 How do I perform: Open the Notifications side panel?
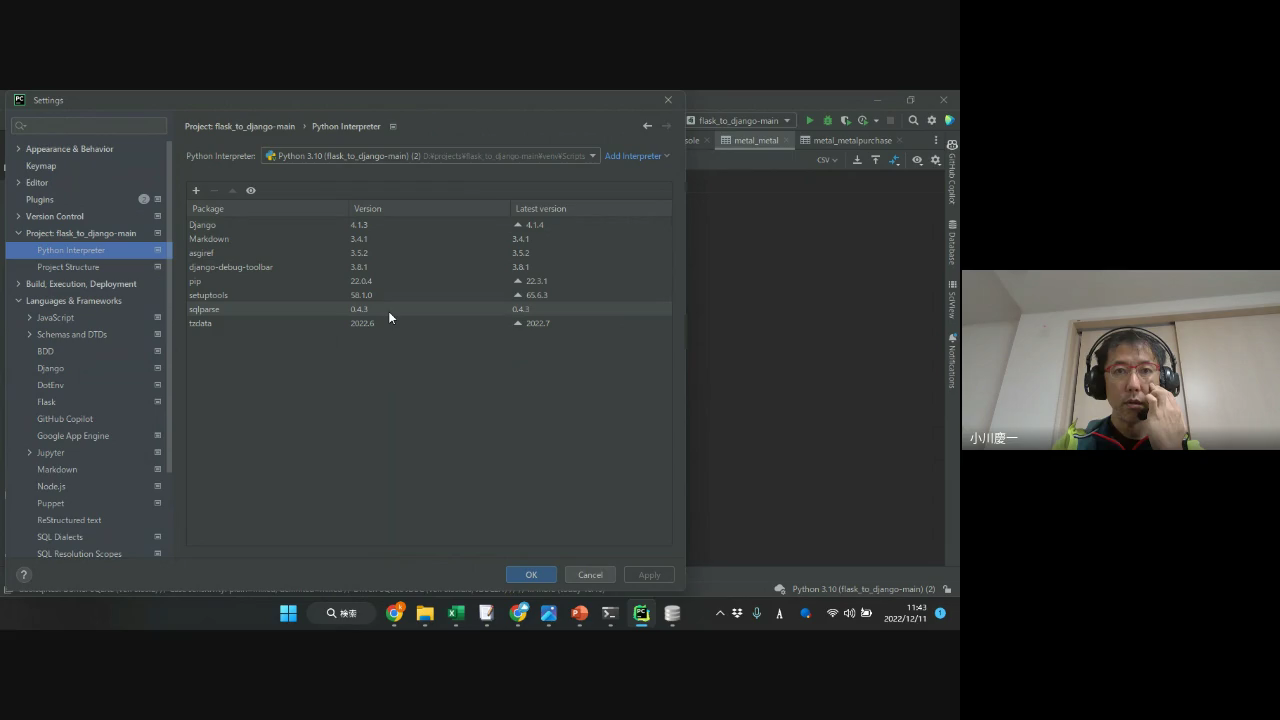tap(952, 362)
